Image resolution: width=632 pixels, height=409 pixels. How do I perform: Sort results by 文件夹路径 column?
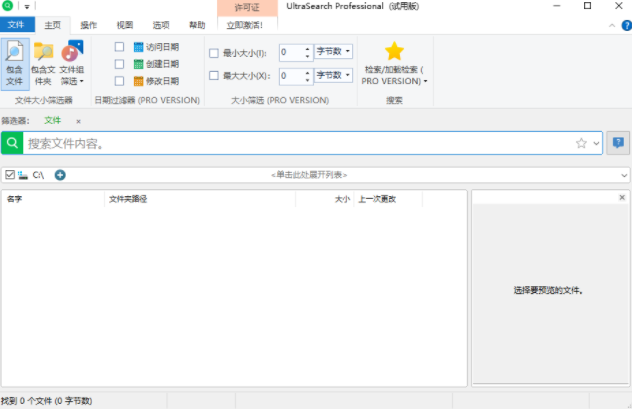point(200,199)
